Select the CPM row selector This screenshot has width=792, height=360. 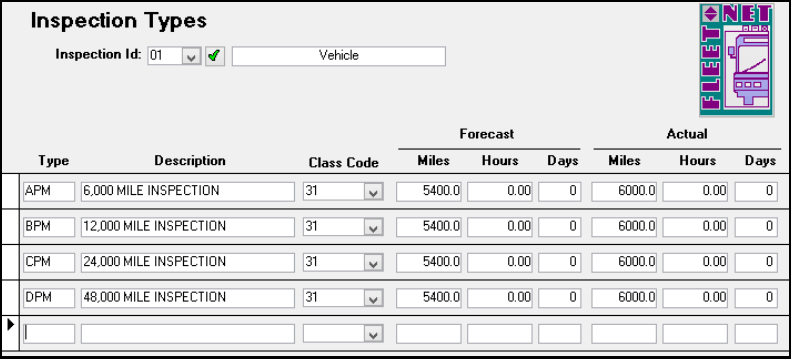[10, 262]
